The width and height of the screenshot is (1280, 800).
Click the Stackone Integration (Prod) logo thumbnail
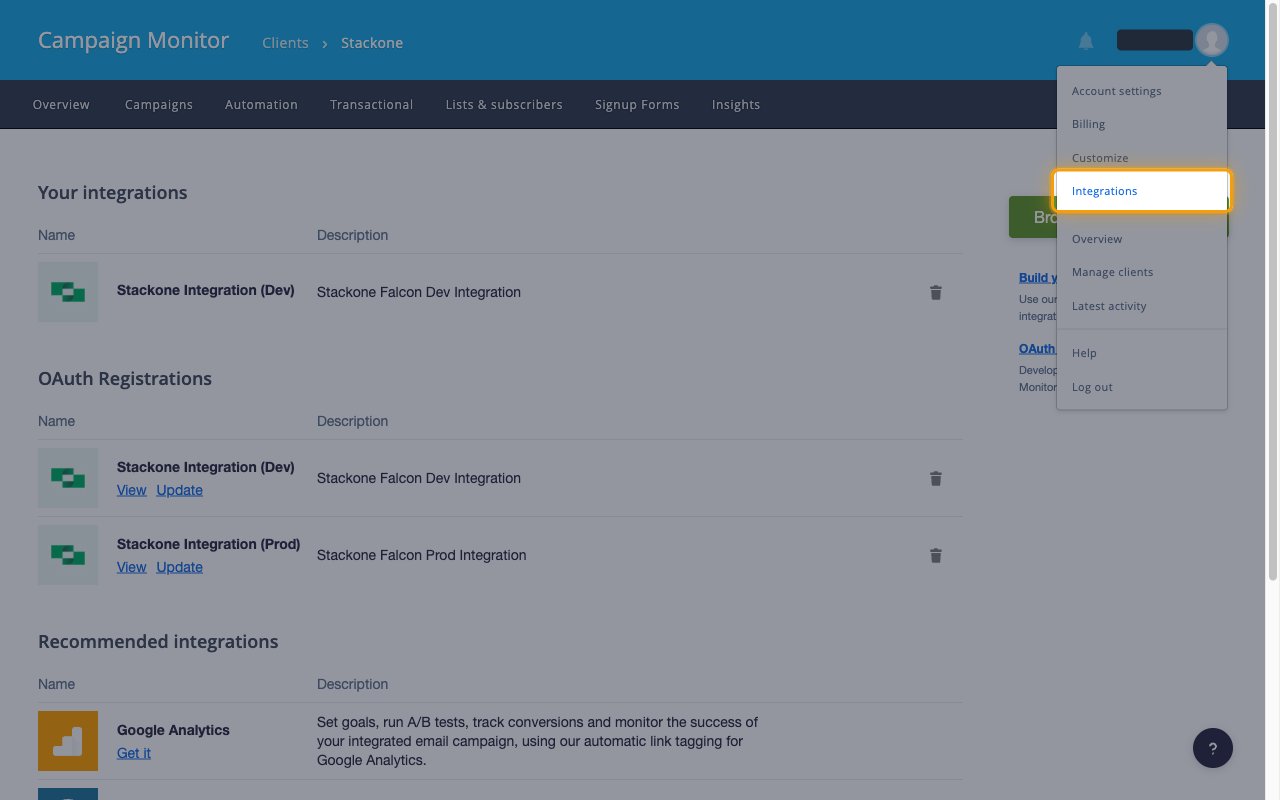[x=68, y=555]
